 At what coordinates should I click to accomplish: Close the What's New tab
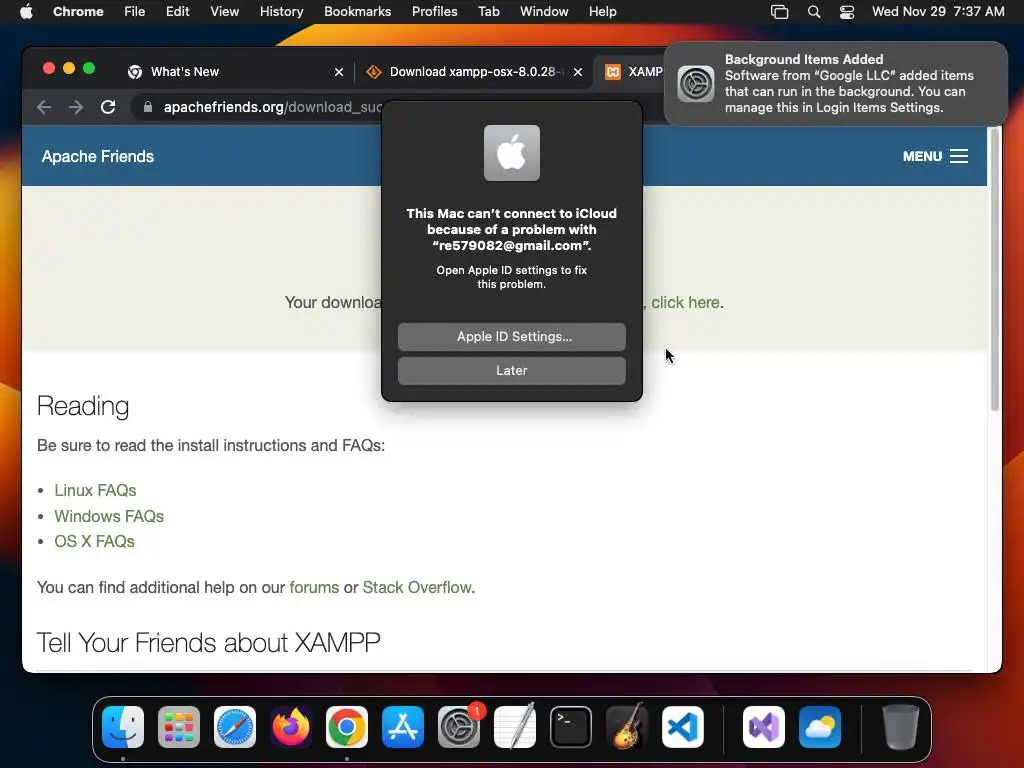click(339, 72)
